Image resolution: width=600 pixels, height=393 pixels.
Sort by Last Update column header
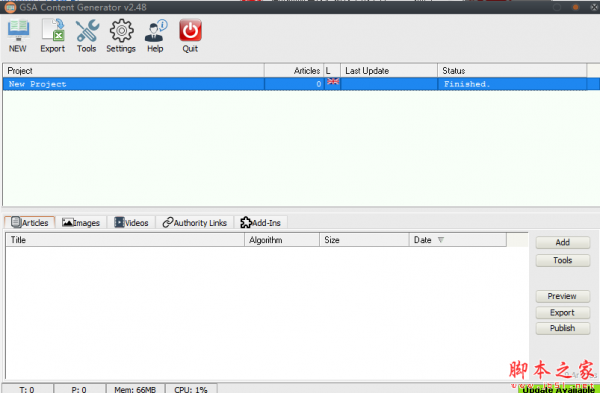point(389,71)
